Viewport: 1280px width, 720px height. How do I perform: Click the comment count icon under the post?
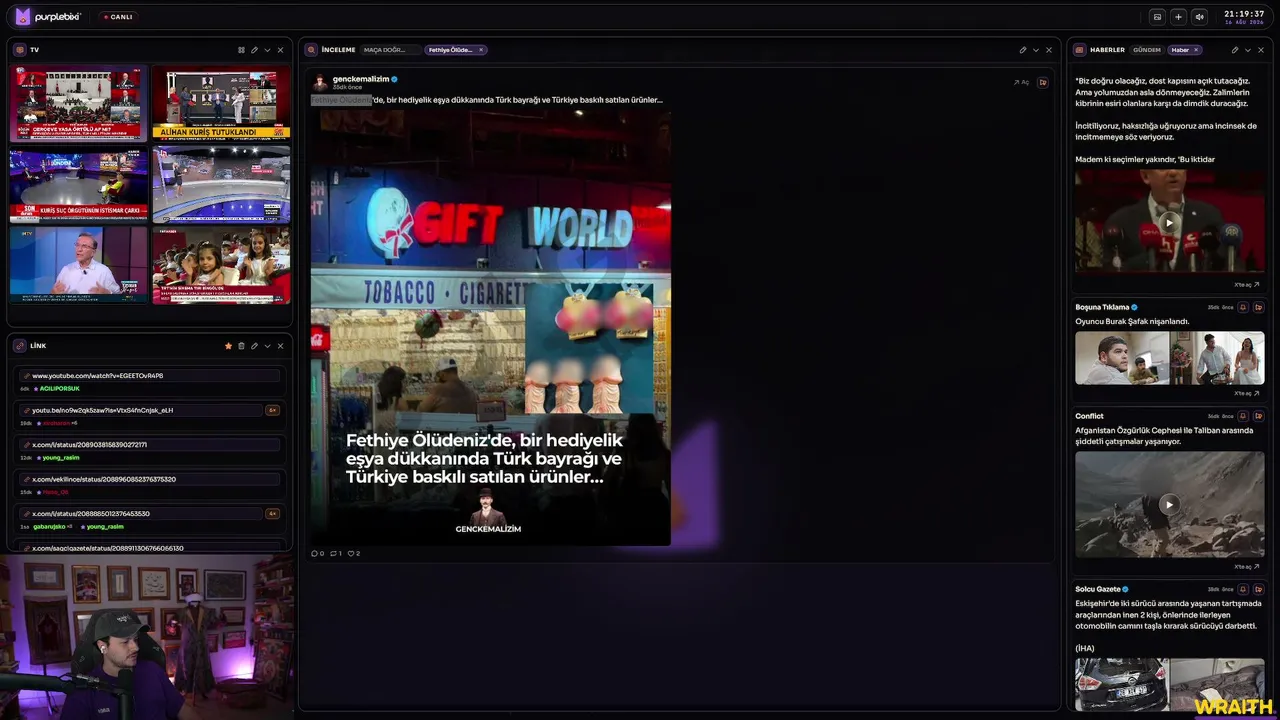tap(317, 553)
